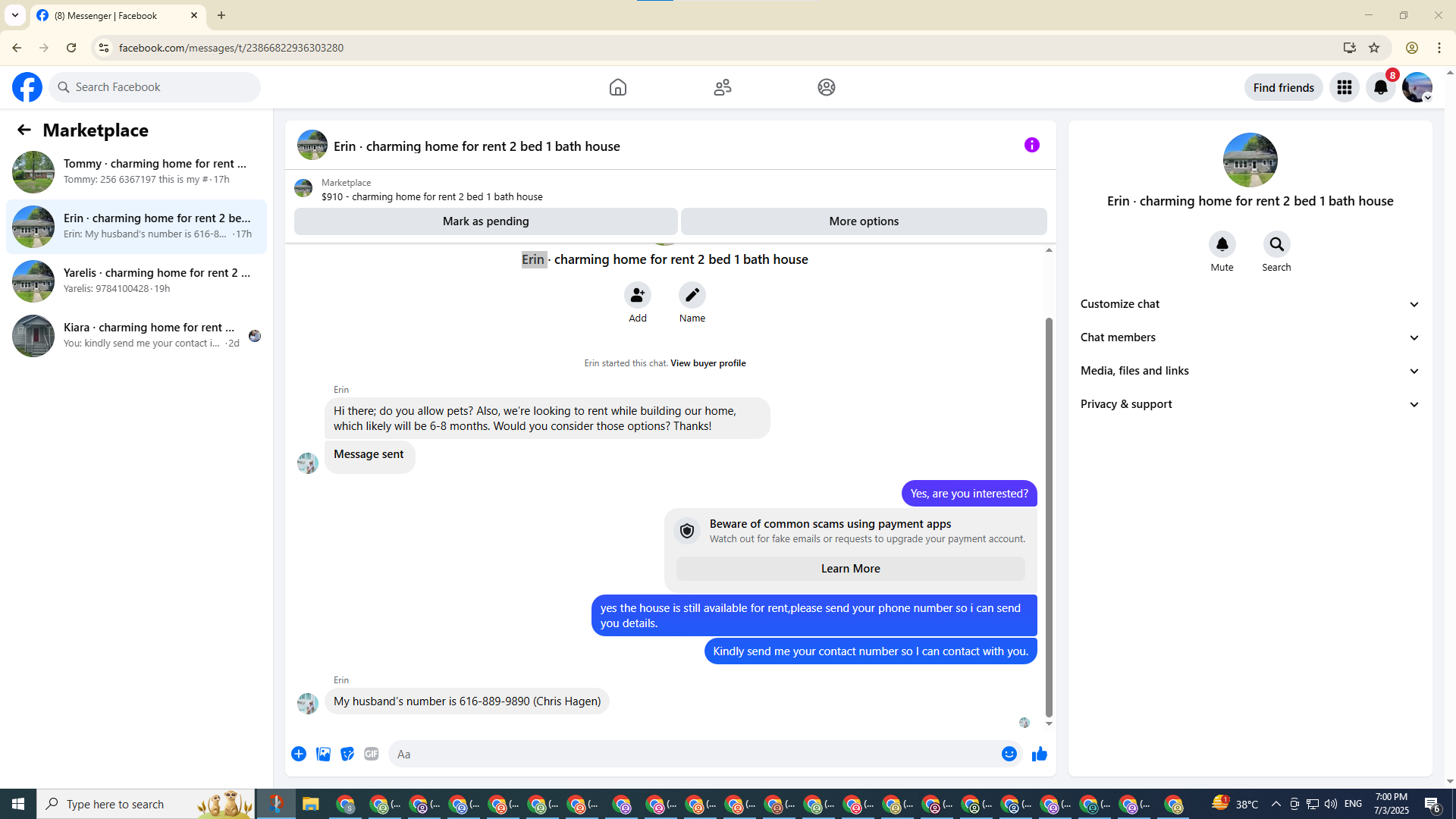Image resolution: width=1456 pixels, height=819 pixels.
Task: Send a thumbs-up like
Action: pyautogui.click(x=1039, y=754)
